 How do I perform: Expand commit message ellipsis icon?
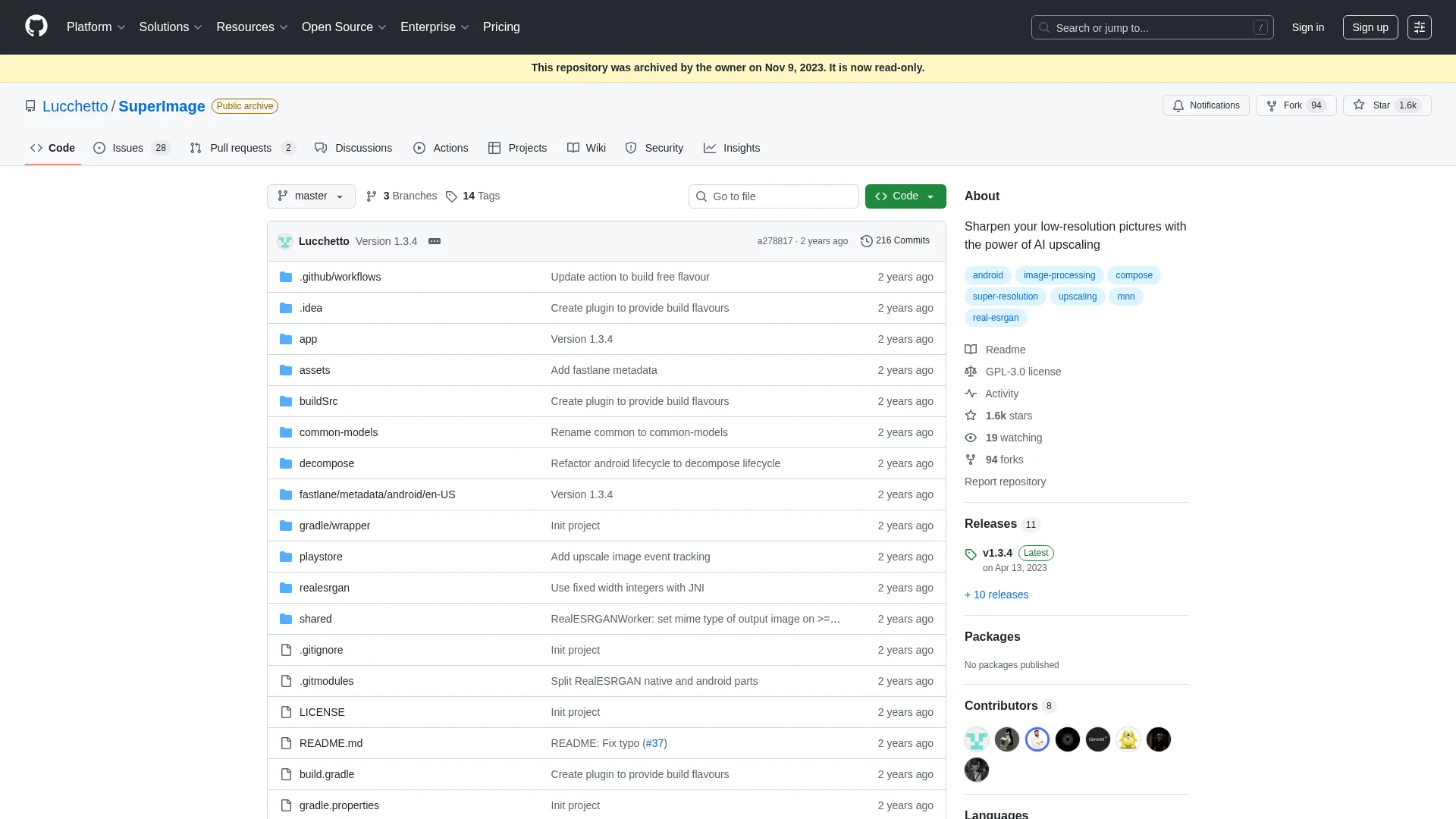tap(435, 241)
